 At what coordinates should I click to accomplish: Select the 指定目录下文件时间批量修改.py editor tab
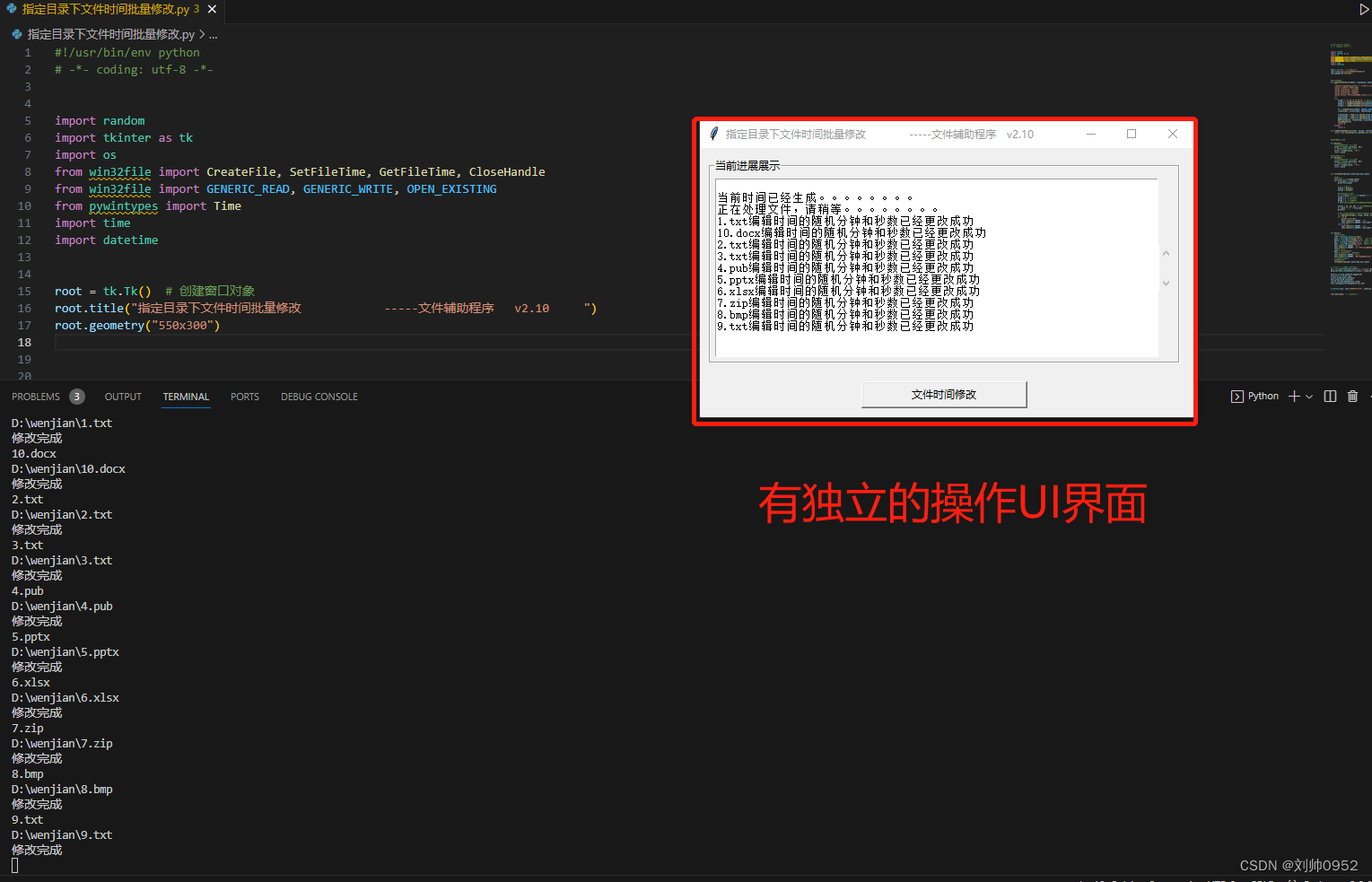[111, 10]
